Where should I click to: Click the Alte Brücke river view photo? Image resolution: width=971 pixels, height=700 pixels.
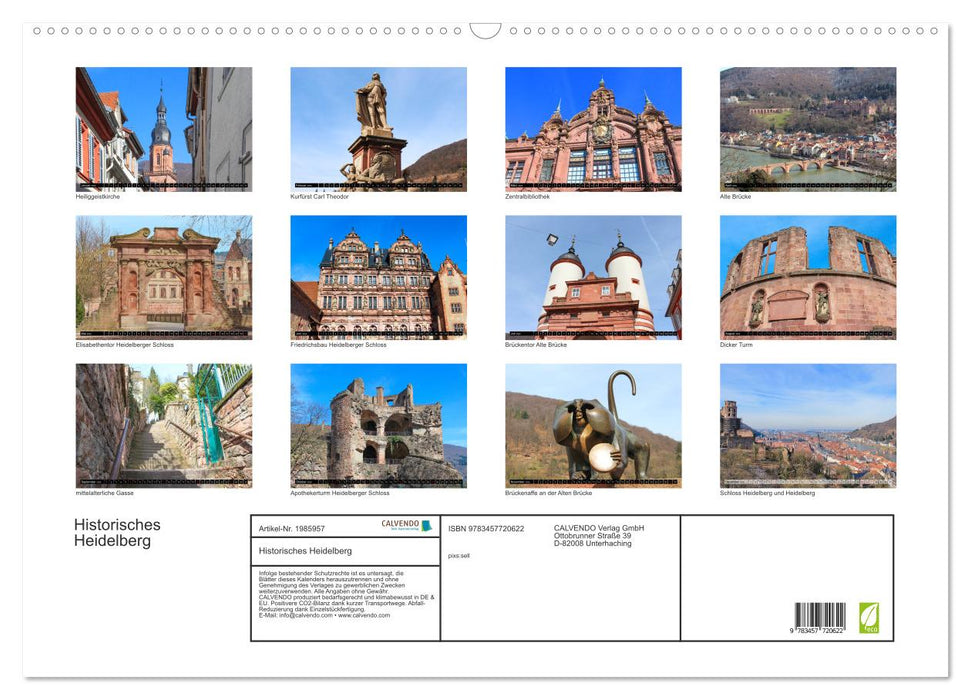(807, 130)
